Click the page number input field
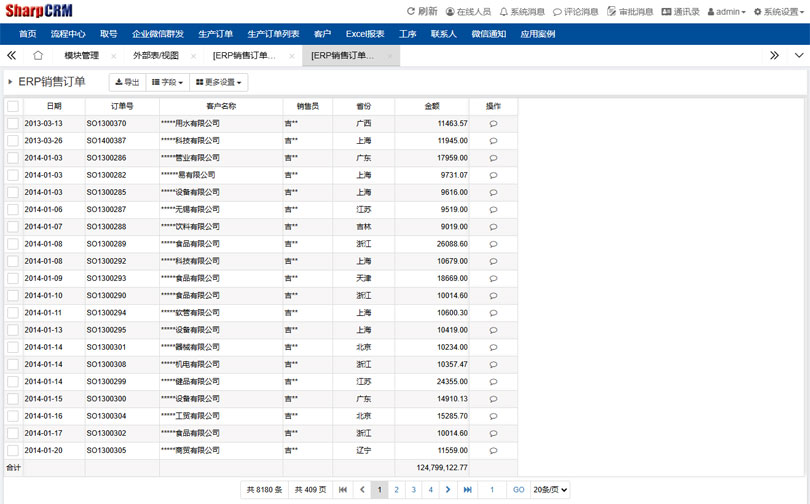810x504 pixels. [x=492, y=490]
